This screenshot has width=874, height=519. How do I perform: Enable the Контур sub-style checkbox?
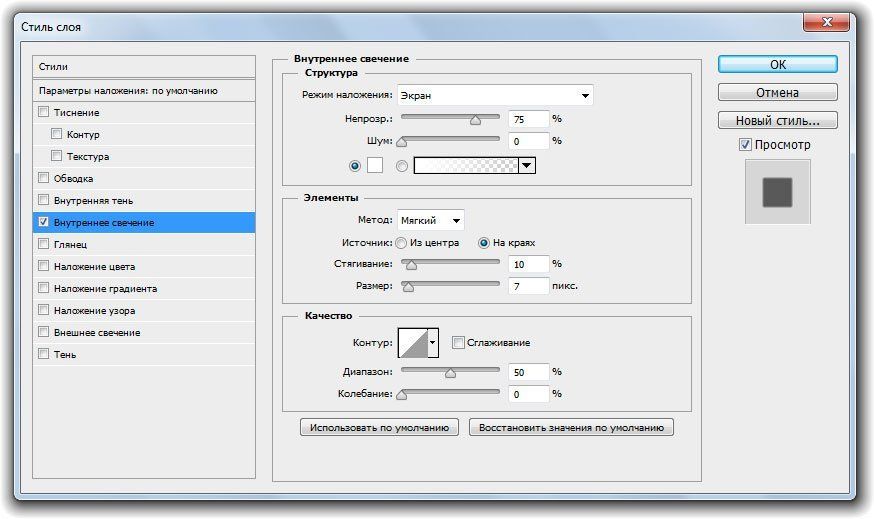coord(56,134)
